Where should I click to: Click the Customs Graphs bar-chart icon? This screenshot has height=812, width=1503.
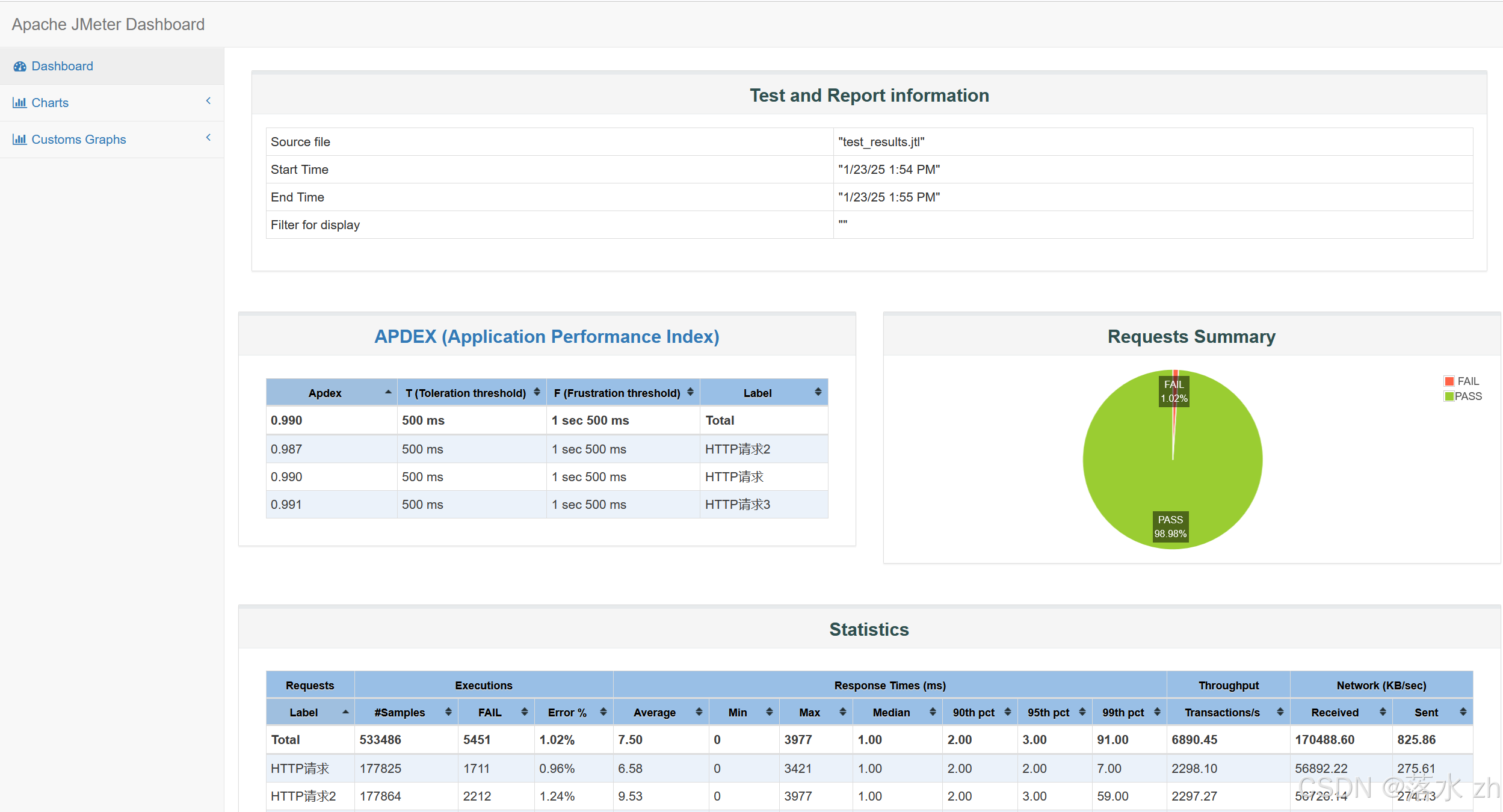point(19,140)
